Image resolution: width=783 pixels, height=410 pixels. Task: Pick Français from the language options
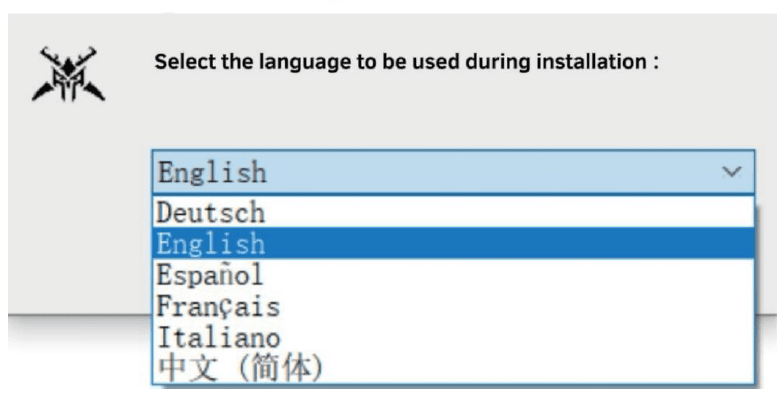point(217,305)
